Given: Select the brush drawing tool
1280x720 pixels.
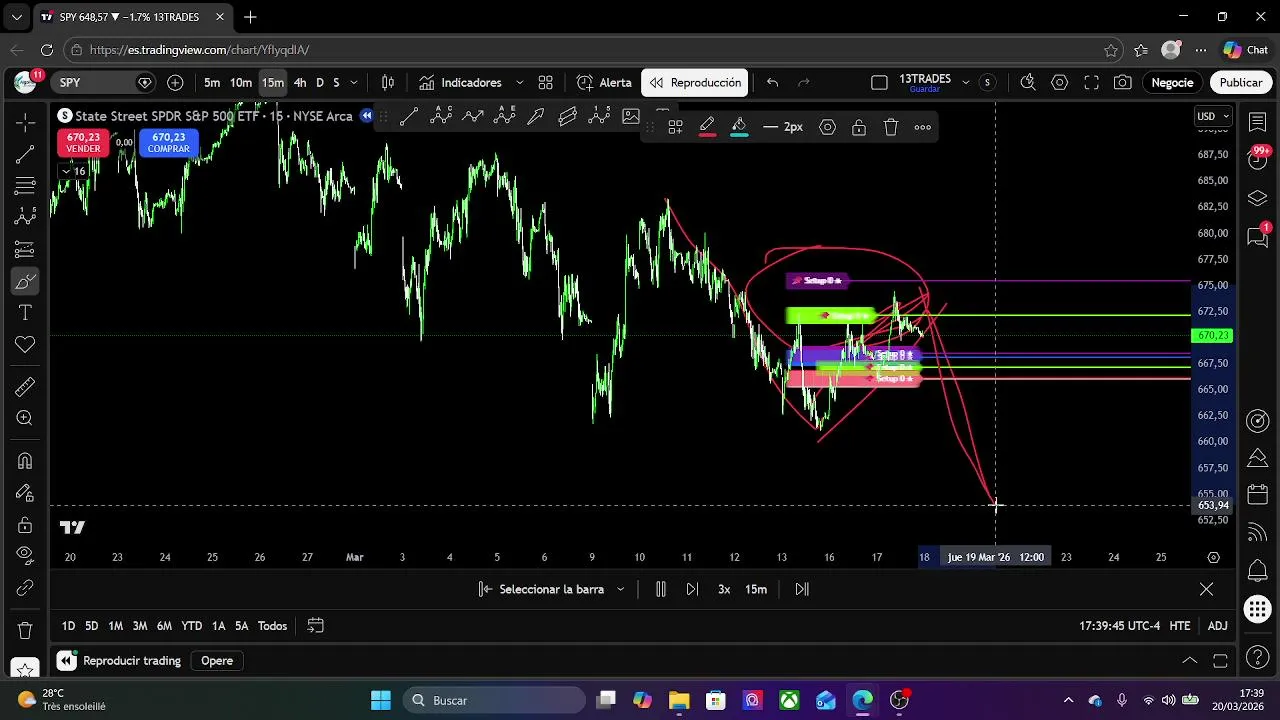Looking at the screenshot, I should point(25,281).
